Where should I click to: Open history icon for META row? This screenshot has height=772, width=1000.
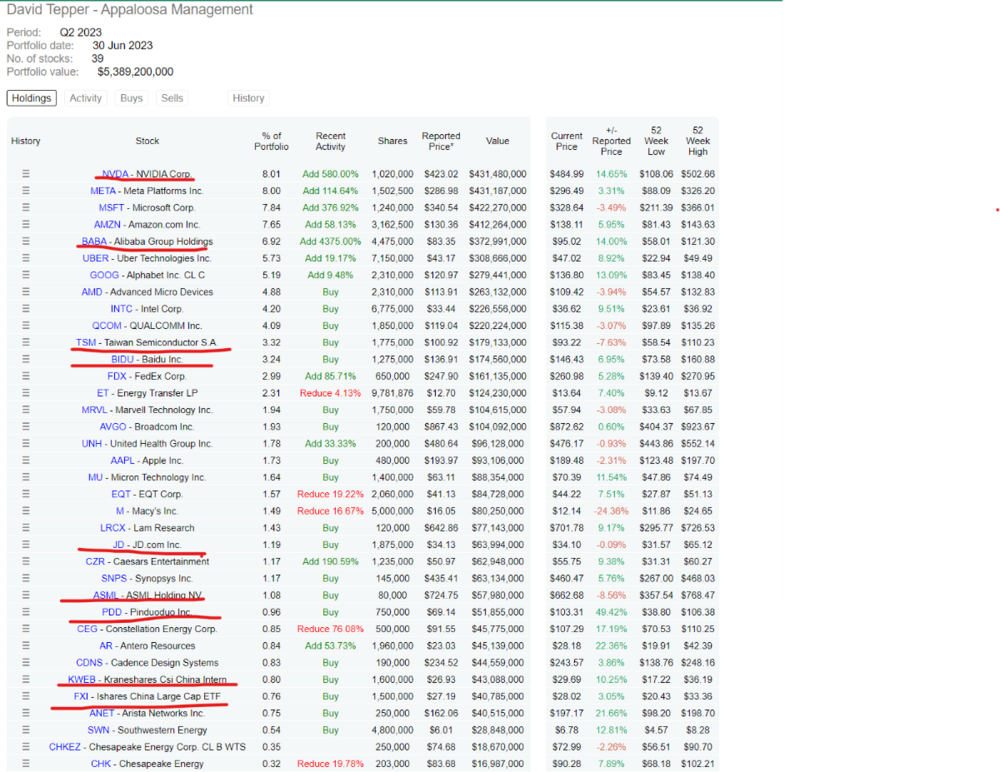click(x=26, y=191)
